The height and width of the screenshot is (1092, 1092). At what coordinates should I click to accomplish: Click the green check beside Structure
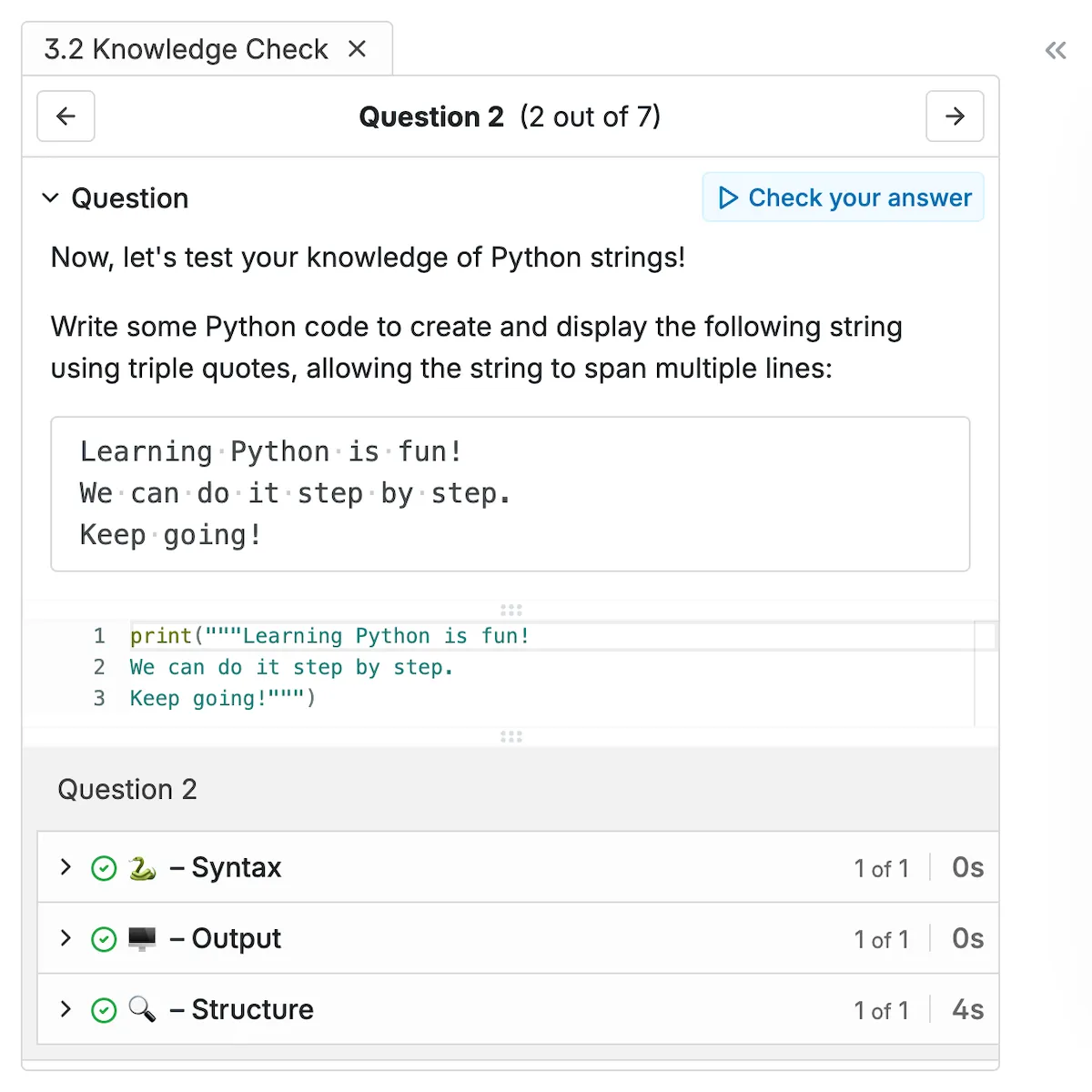tap(105, 1010)
